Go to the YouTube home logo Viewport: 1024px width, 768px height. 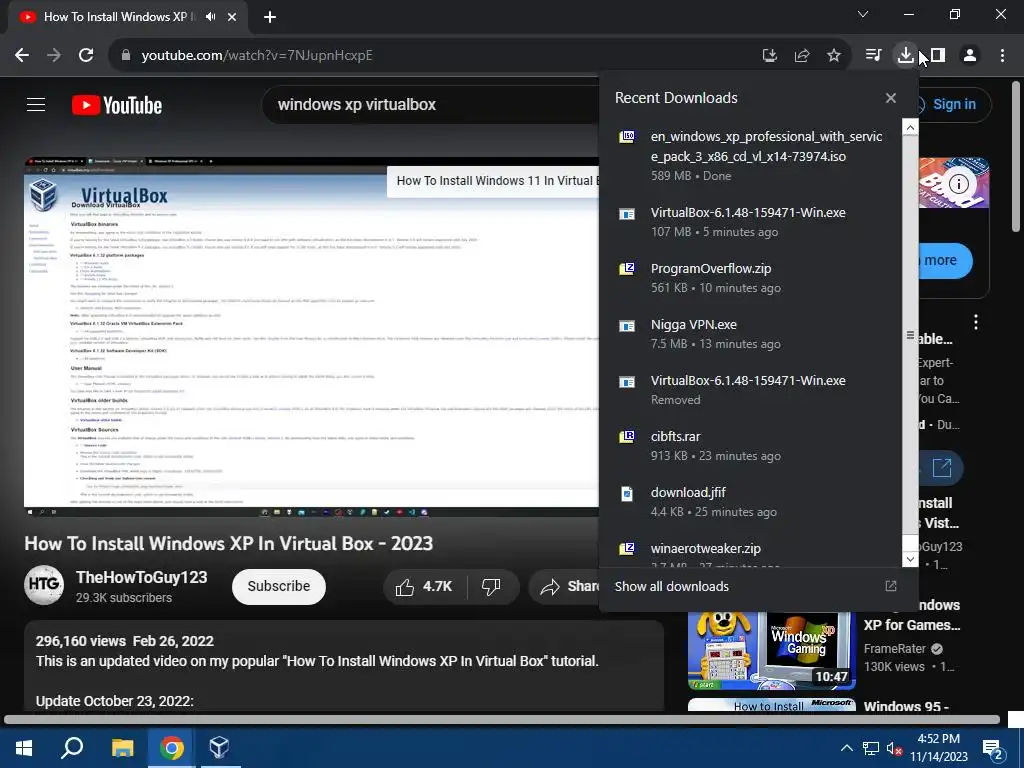(x=117, y=105)
